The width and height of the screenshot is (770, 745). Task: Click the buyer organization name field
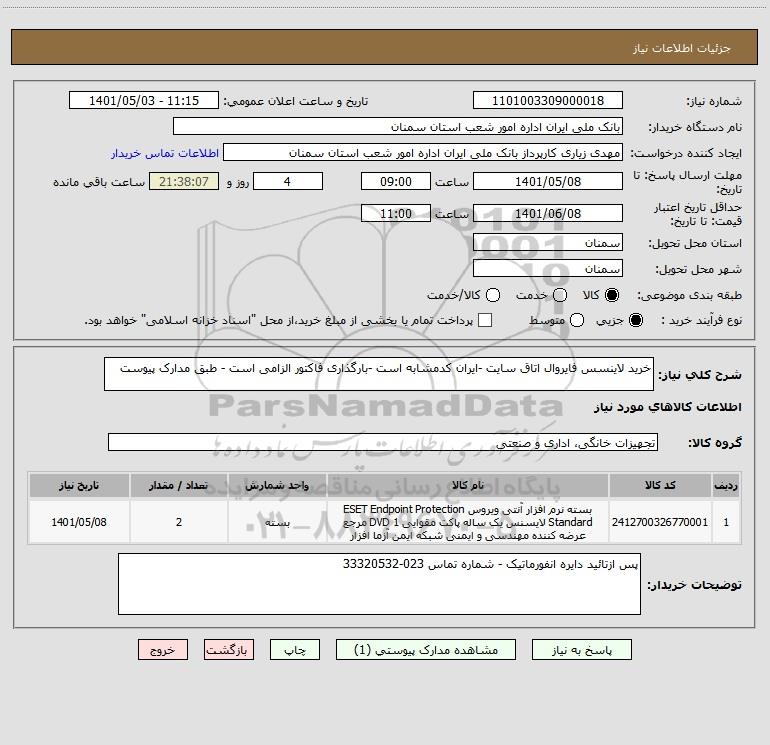(x=398, y=127)
